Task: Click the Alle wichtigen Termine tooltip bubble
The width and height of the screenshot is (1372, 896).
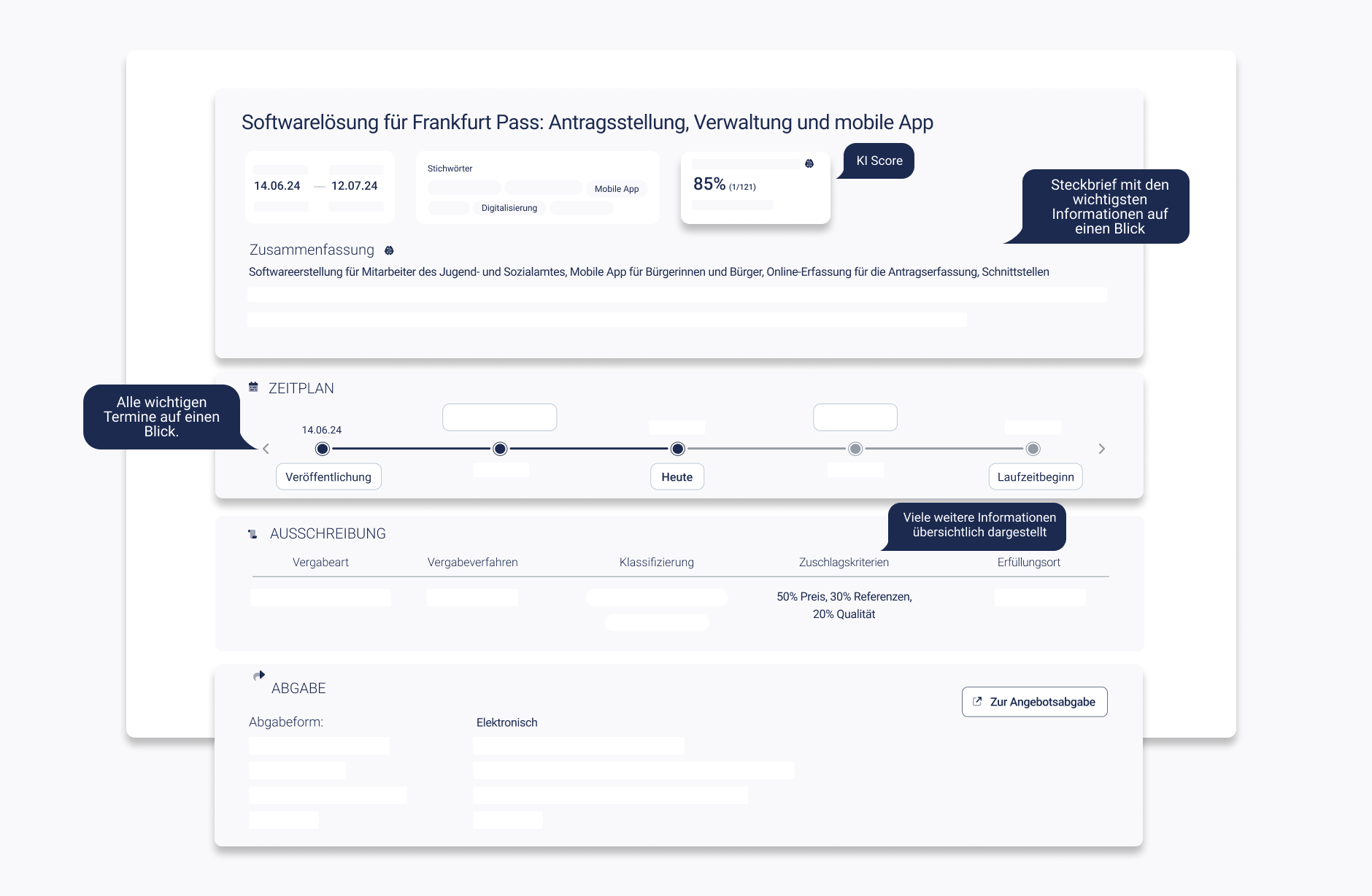Action: tap(162, 417)
